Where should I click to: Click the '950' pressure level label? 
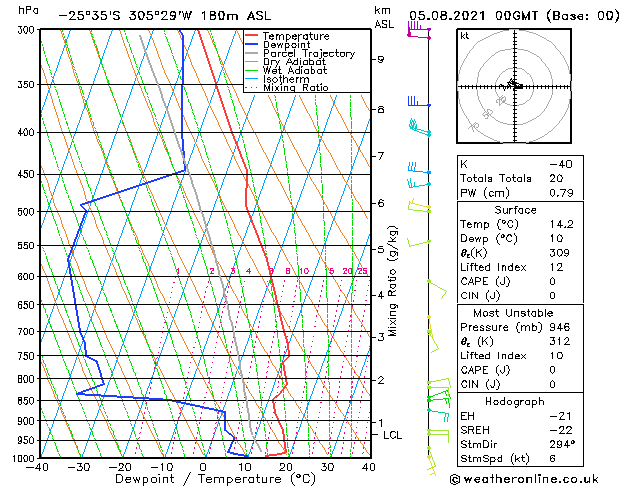[x=28, y=441]
